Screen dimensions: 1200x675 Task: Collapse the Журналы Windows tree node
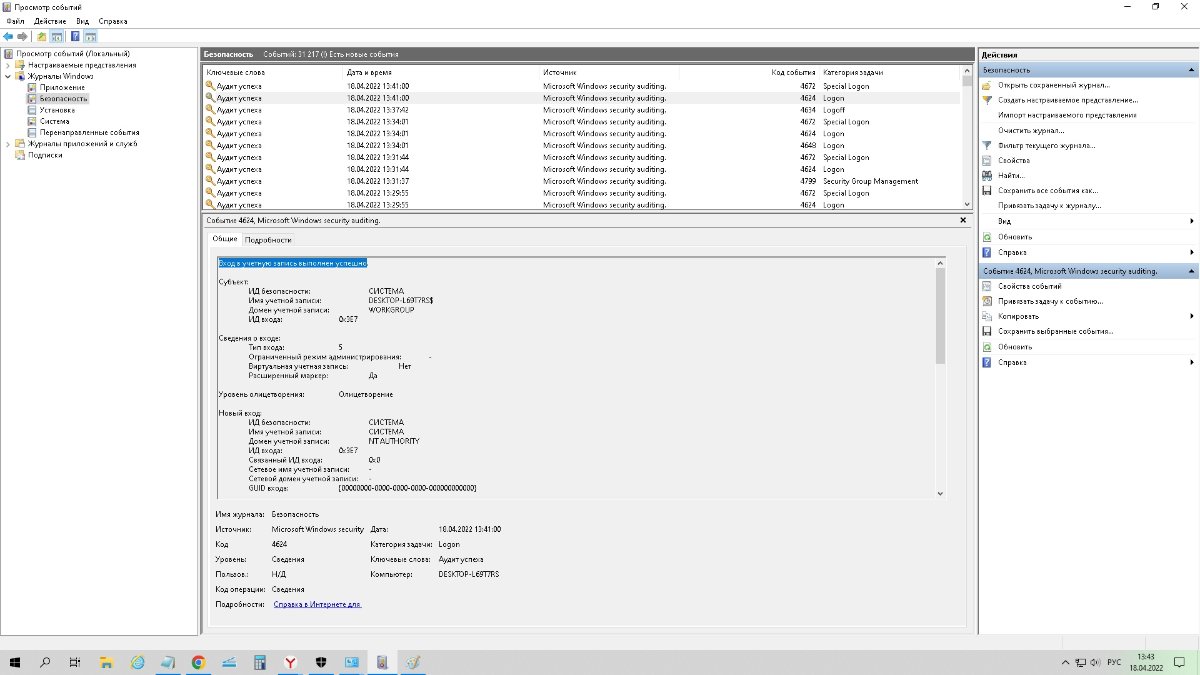[8, 76]
